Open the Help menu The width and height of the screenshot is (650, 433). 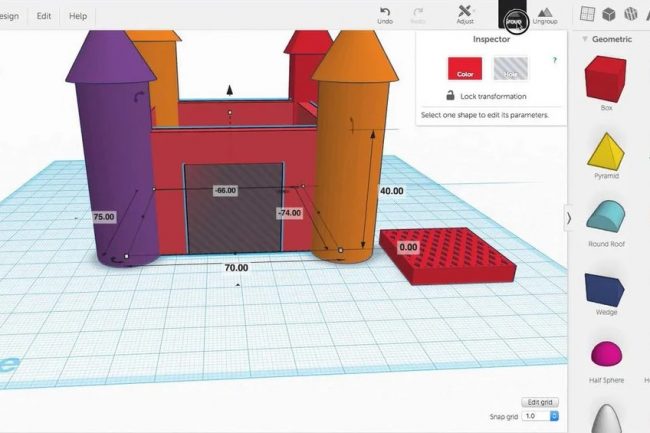(x=78, y=16)
